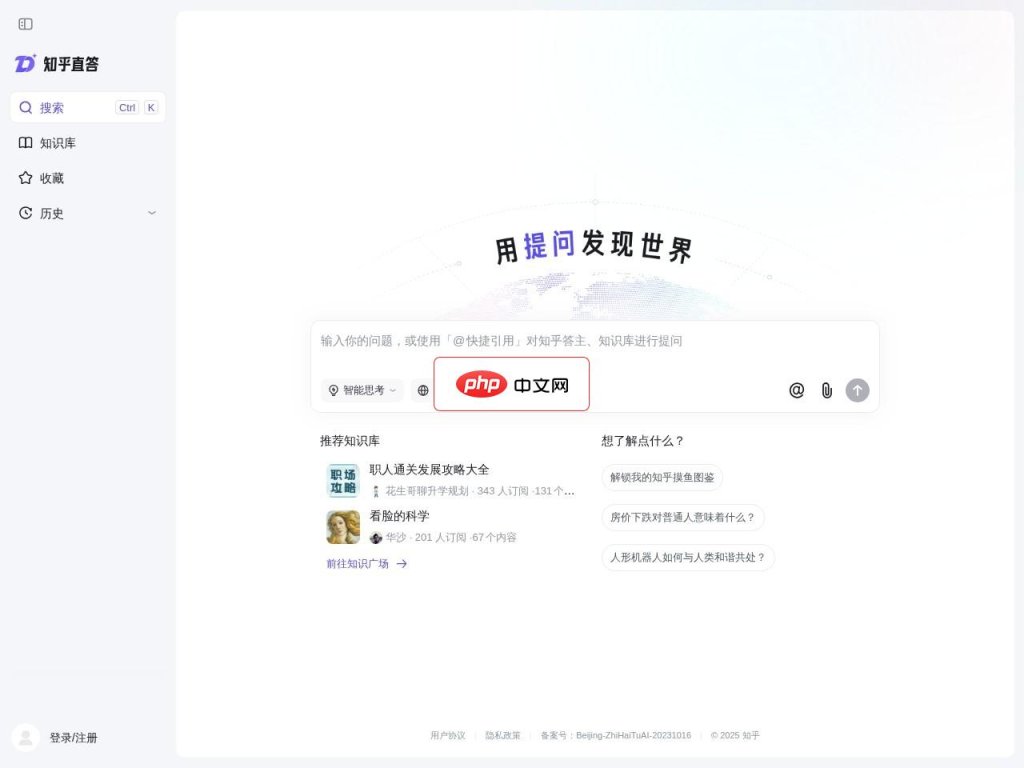Click the paperclip attachment icon

[827, 391]
